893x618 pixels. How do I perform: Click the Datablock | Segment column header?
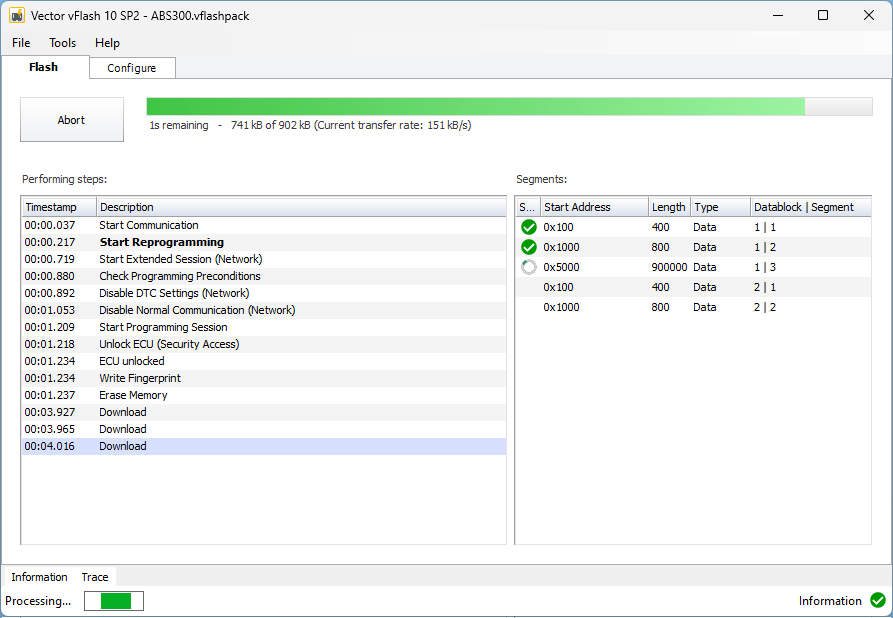click(x=810, y=207)
